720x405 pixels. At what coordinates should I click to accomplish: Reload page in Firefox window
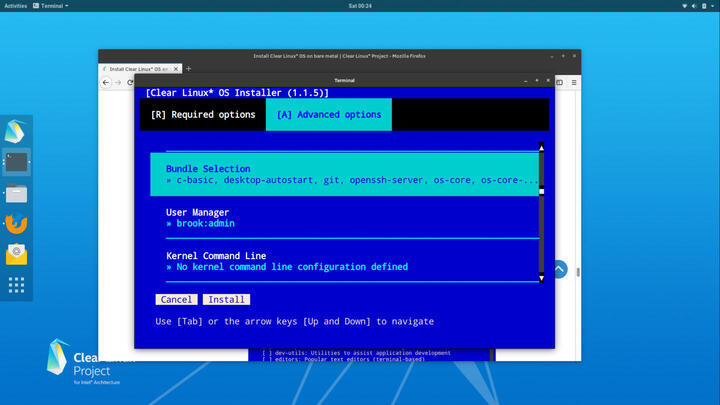click(130, 83)
